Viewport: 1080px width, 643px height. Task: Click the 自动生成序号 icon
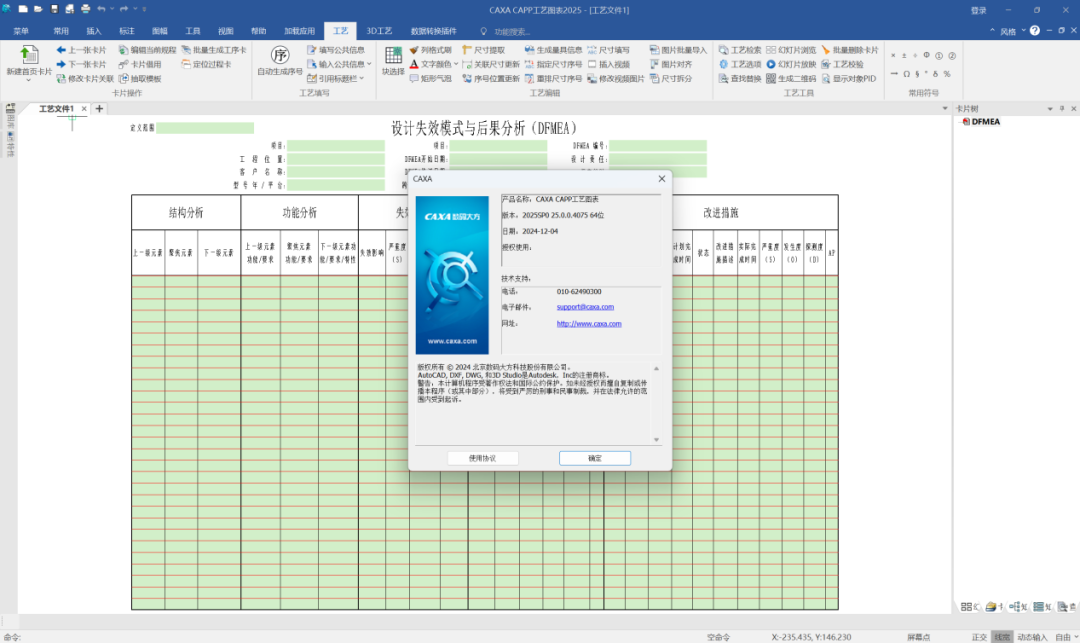[280, 56]
